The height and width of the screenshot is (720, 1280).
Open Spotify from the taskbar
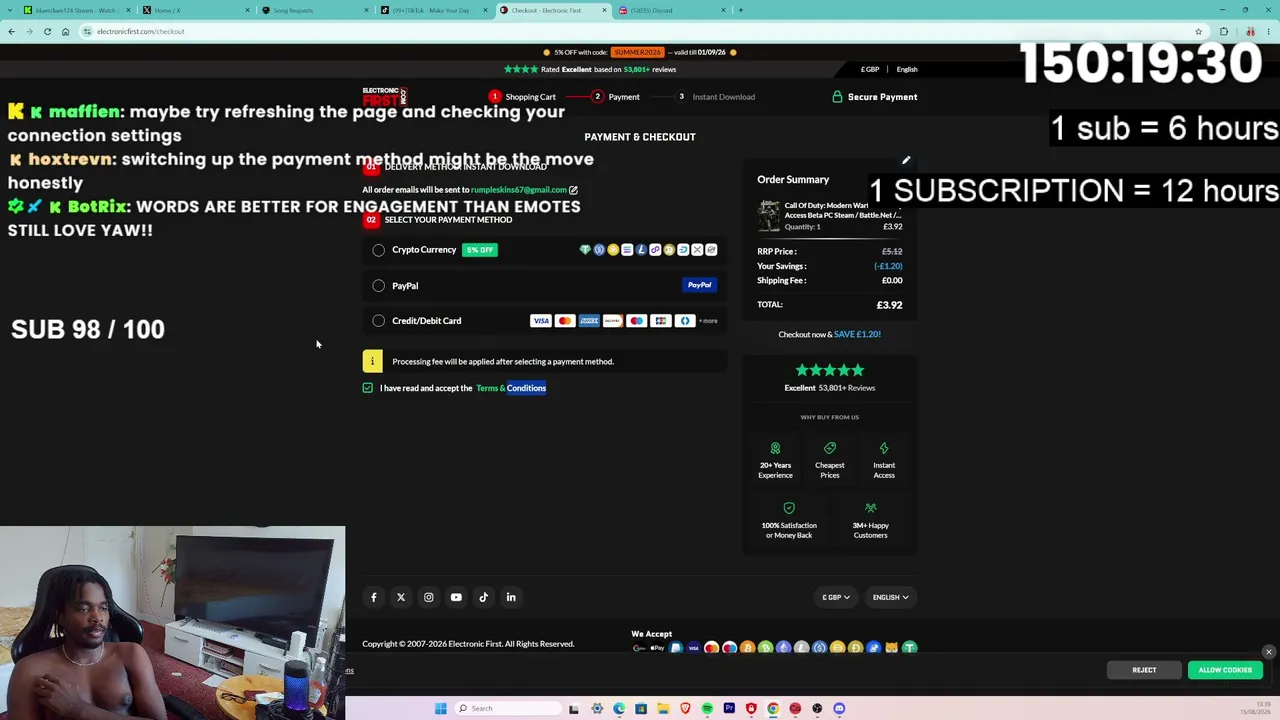(707, 709)
